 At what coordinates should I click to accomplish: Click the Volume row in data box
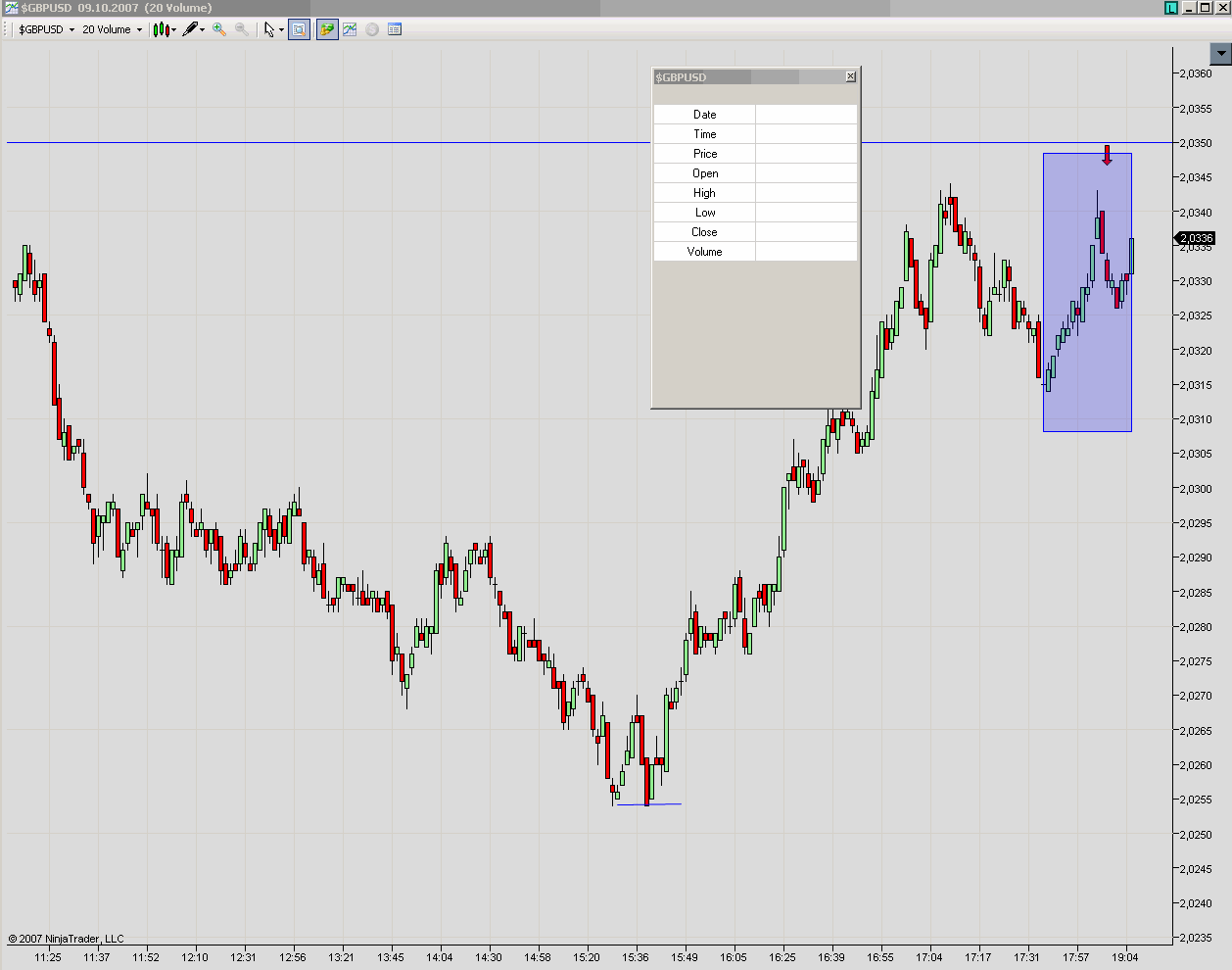[x=755, y=252]
